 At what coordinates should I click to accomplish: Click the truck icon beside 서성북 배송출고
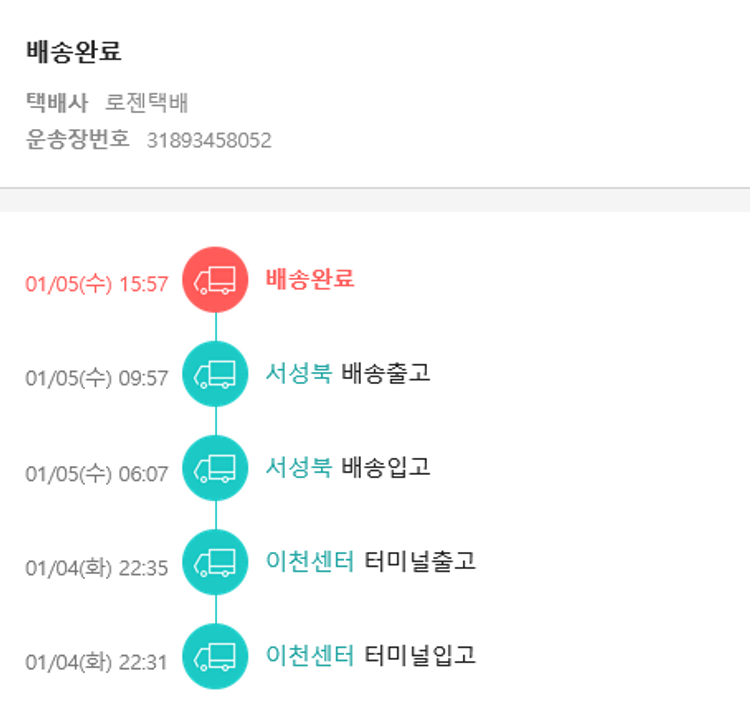pyautogui.click(x=215, y=374)
